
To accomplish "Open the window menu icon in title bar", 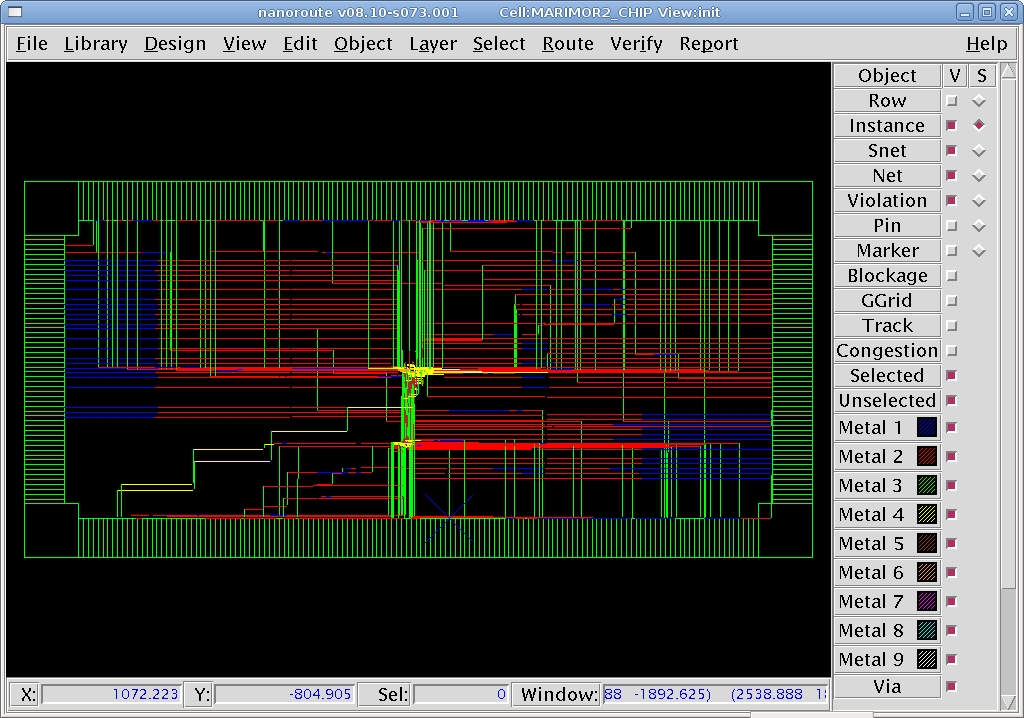I will pyautogui.click(x=14, y=12).
